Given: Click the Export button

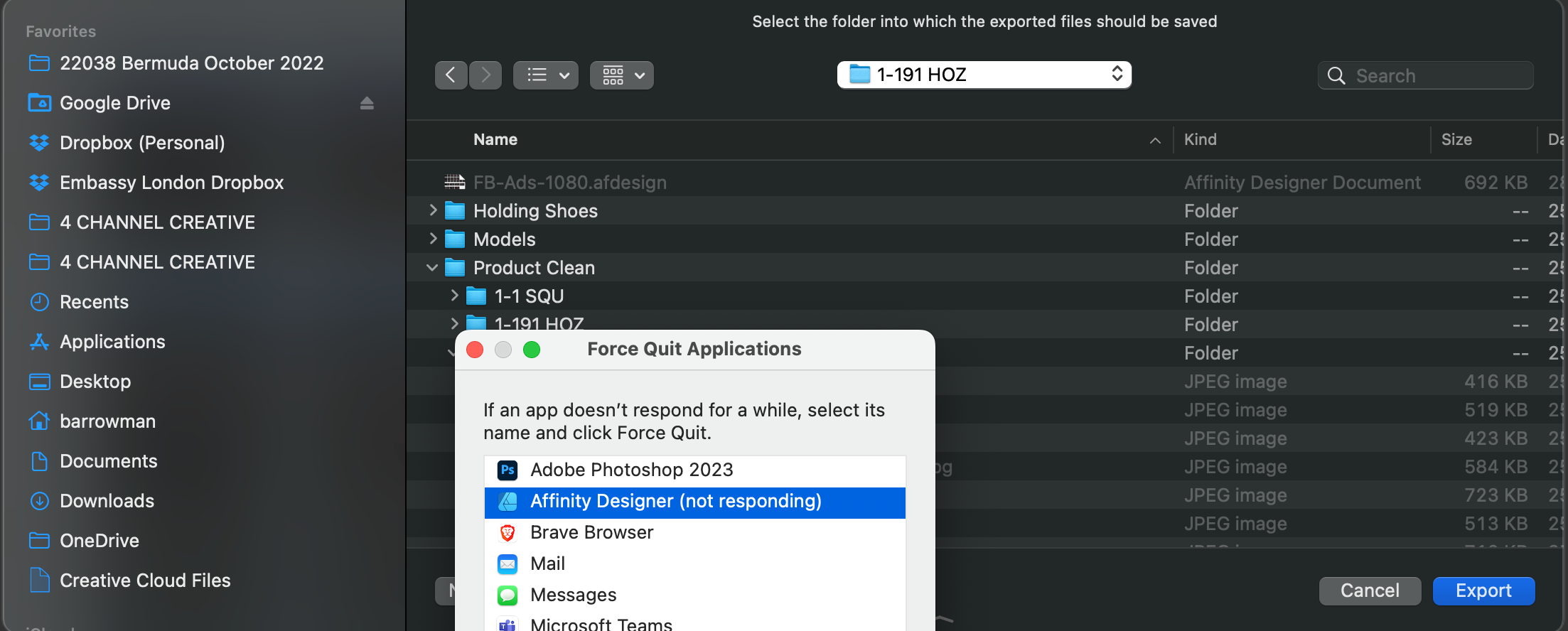Looking at the screenshot, I should [1483, 590].
